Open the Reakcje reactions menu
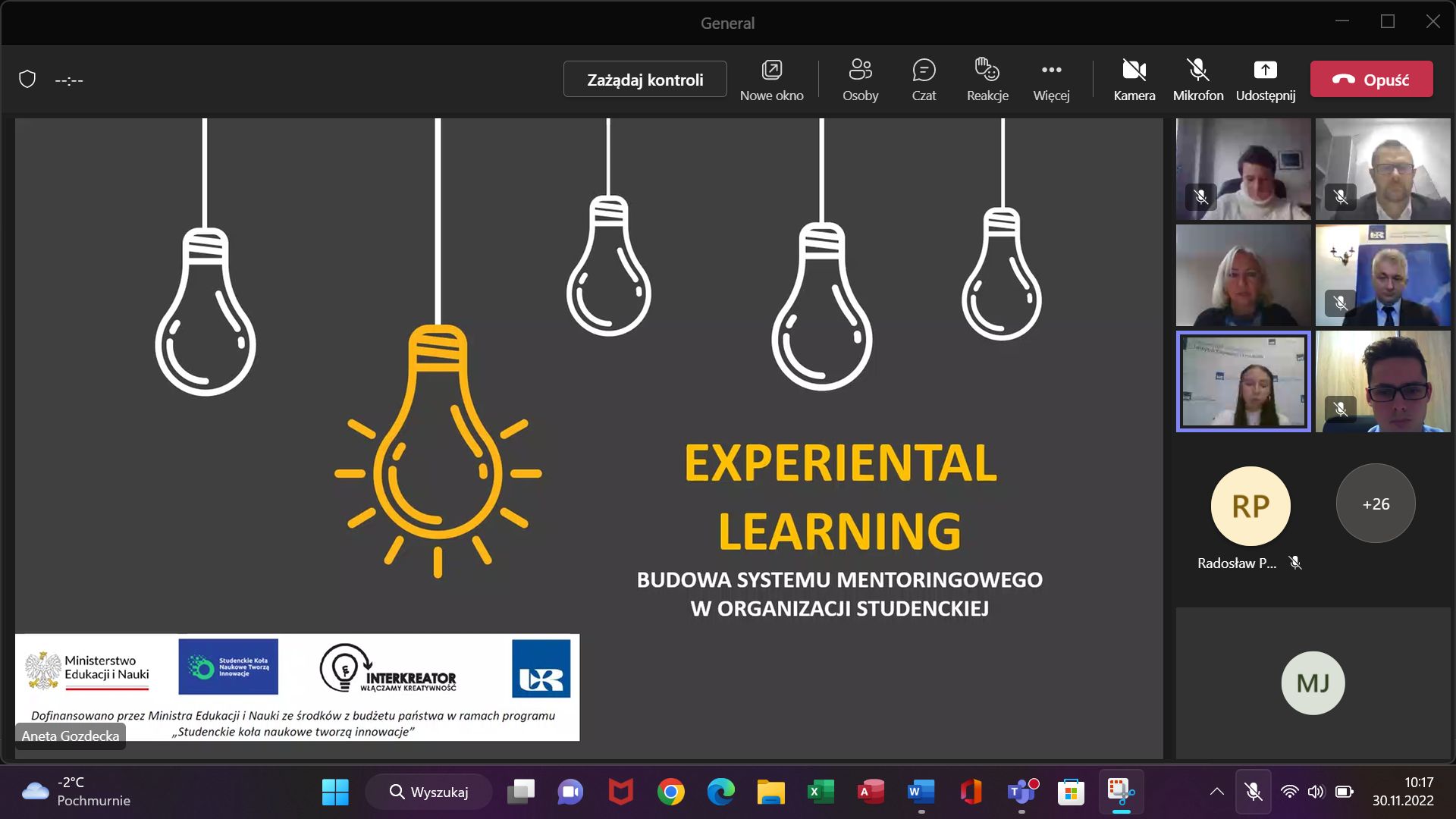 click(x=987, y=80)
